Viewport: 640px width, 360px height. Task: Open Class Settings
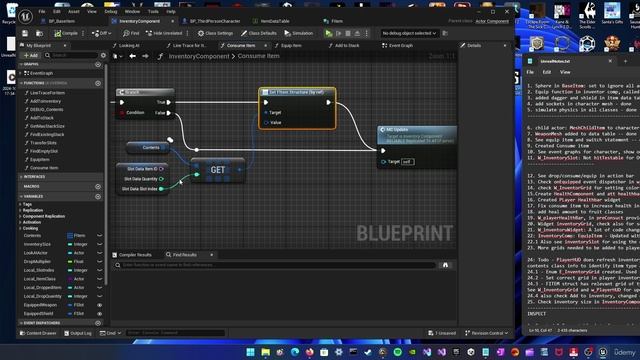coord(215,33)
